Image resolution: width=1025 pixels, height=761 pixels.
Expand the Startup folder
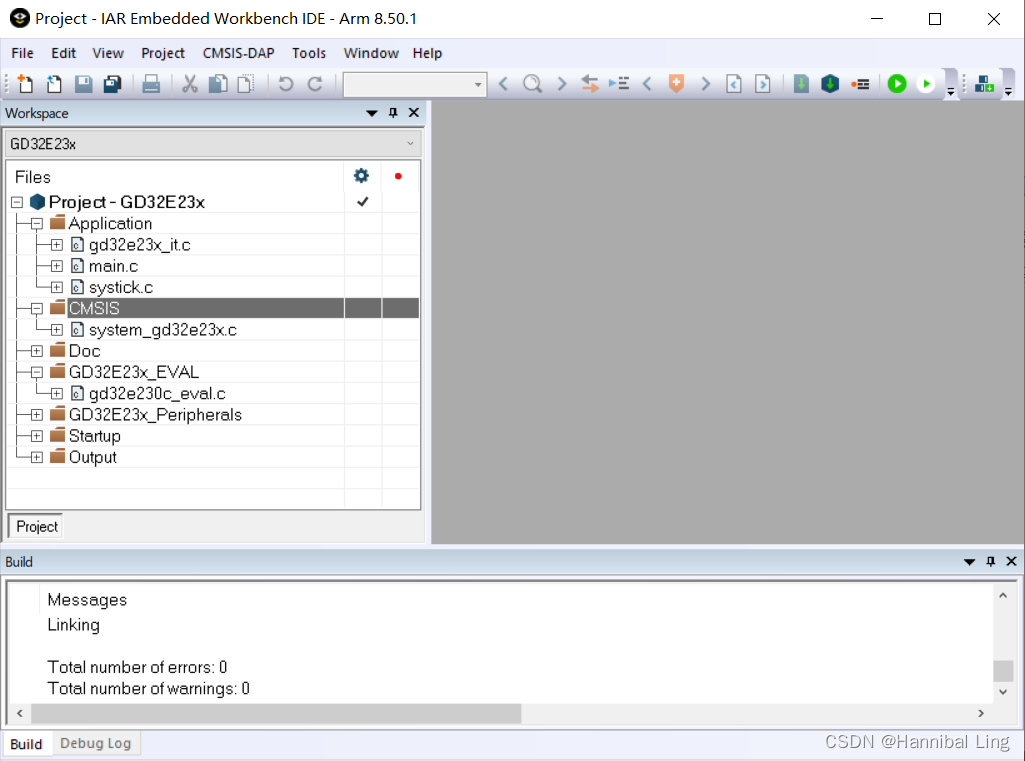37,436
